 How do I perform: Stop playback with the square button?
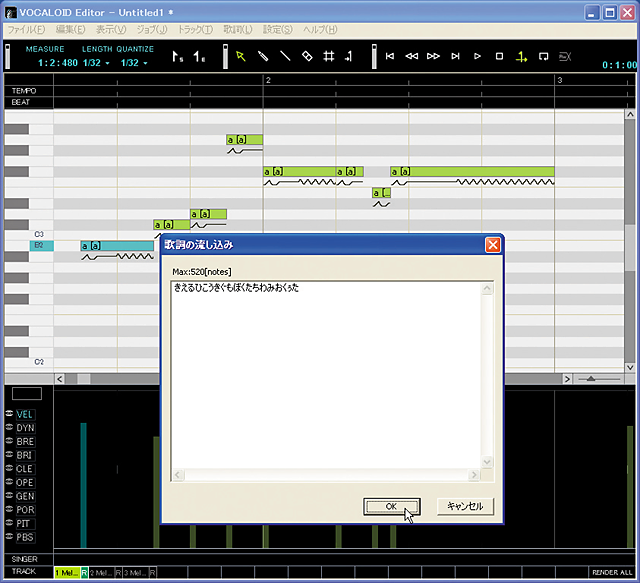click(499, 56)
